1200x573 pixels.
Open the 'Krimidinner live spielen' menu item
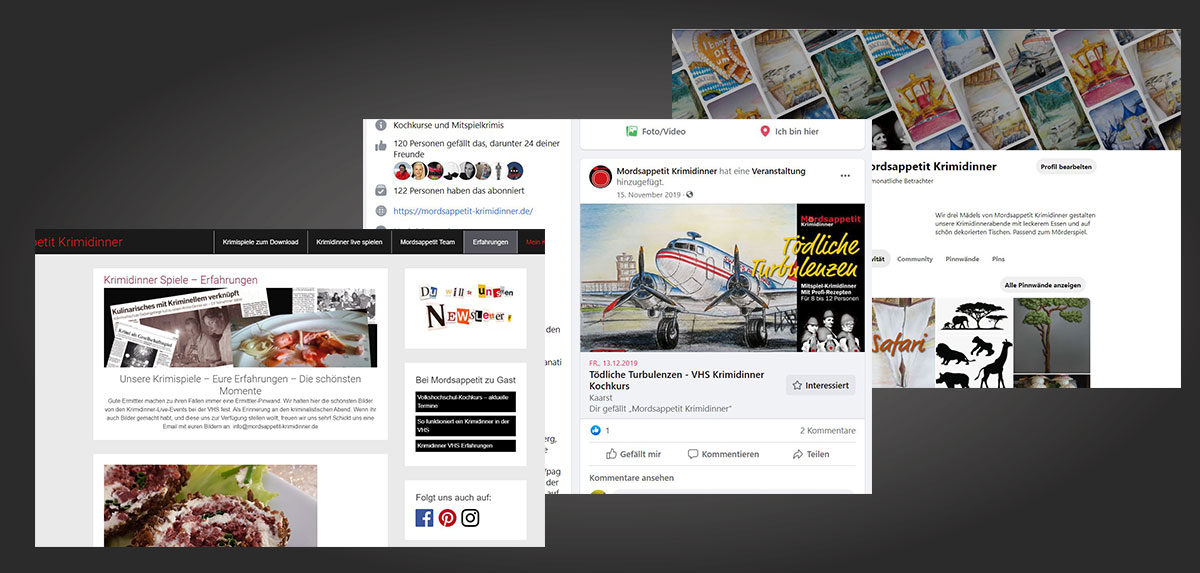(349, 242)
